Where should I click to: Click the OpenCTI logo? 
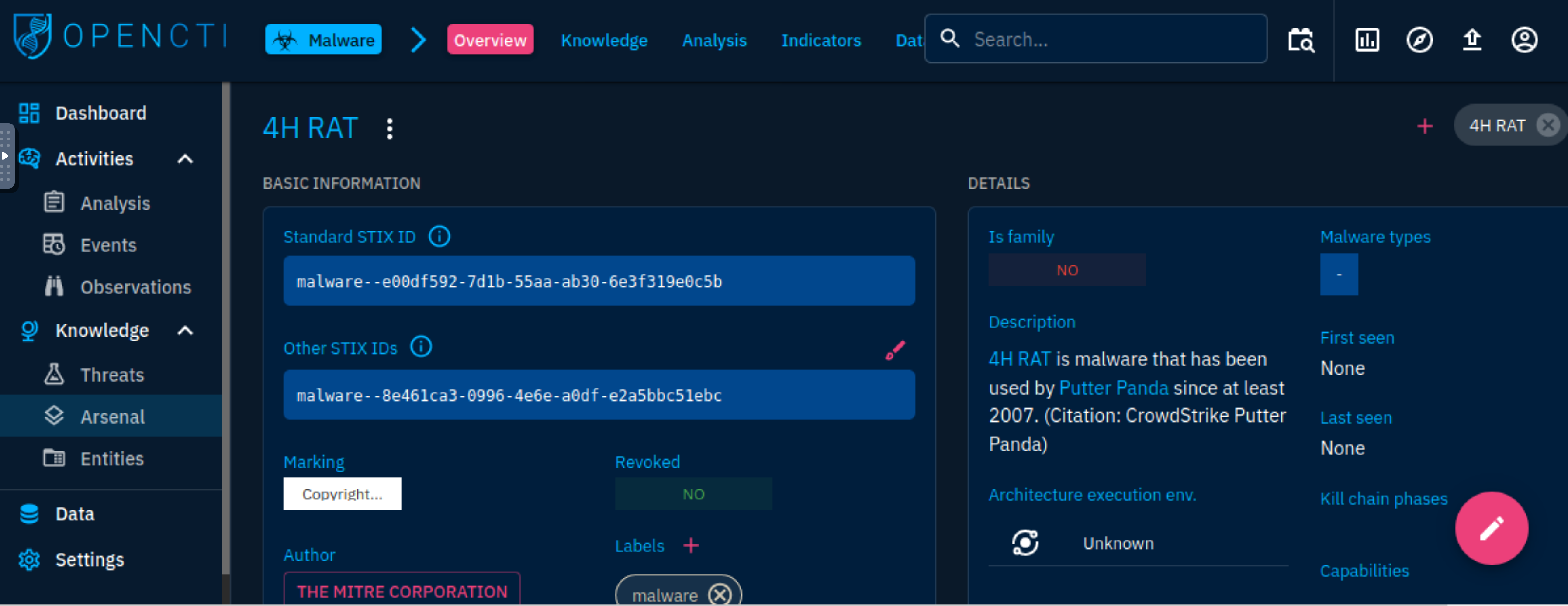(x=121, y=37)
